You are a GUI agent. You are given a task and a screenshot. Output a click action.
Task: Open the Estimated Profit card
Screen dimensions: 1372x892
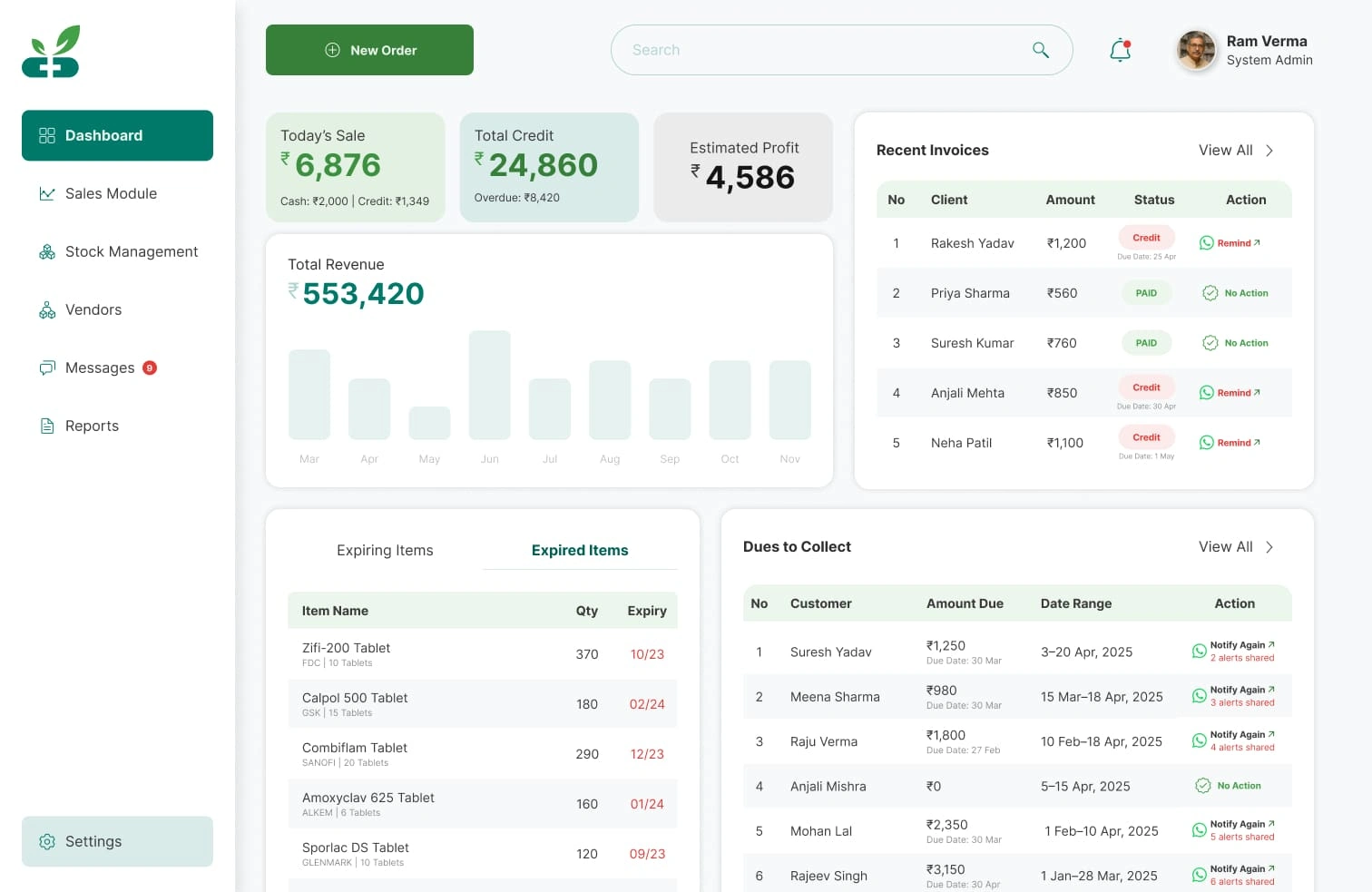(743, 167)
